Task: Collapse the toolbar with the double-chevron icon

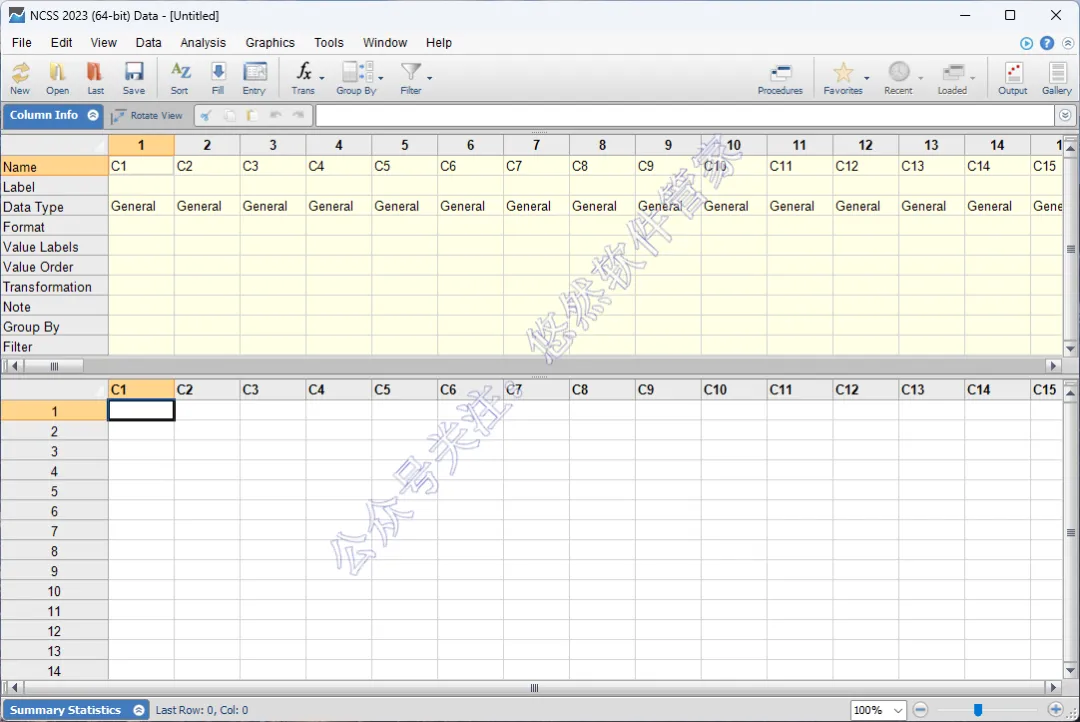Action: [x=1068, y=43]
